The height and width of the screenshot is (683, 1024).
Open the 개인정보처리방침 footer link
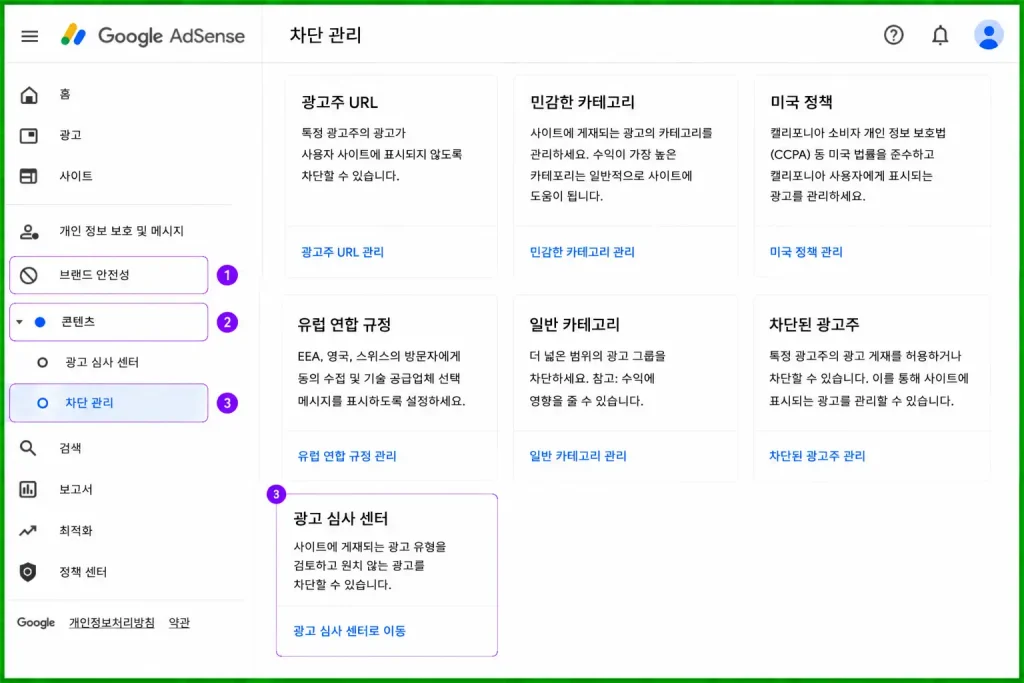(112, 623)
